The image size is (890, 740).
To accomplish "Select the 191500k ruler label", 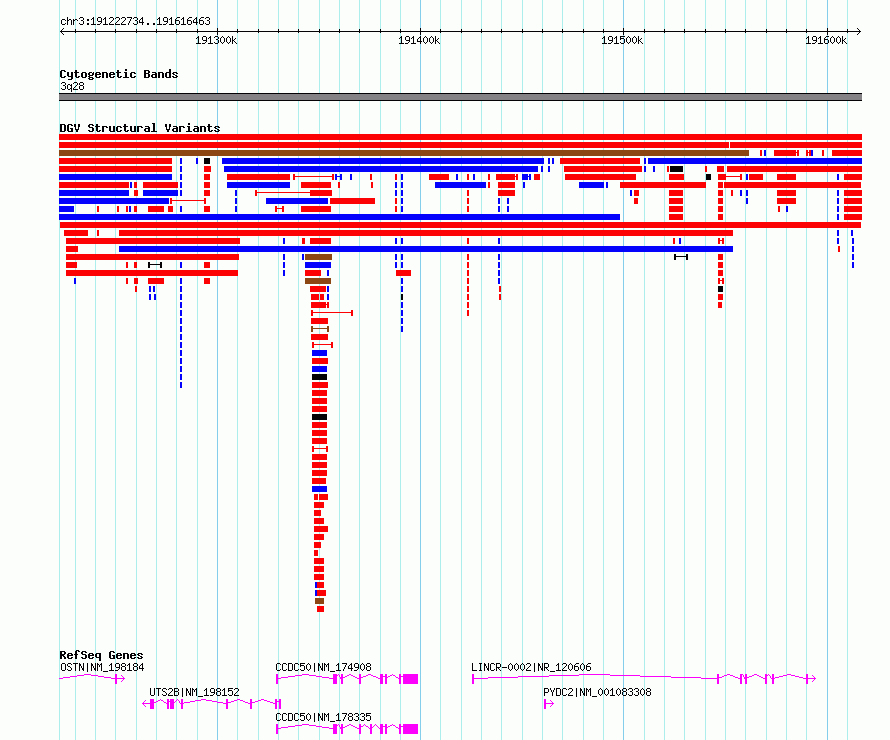I will point(622,40).
